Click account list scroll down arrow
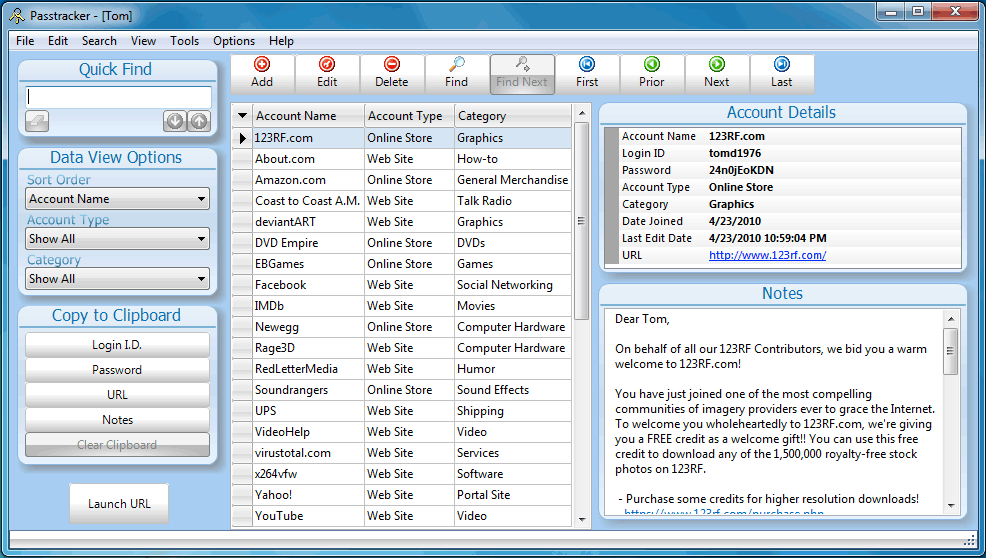This screenshot has width=986, height=558. tap(582, 520)
